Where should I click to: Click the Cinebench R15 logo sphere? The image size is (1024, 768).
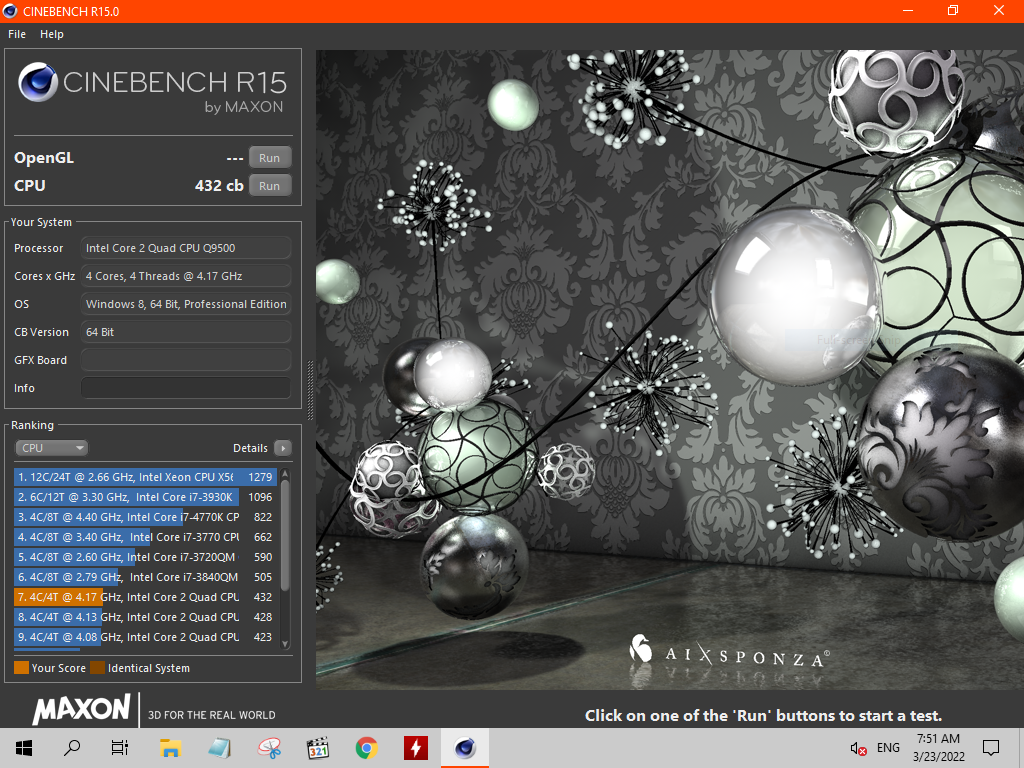(x=38, y=82)
